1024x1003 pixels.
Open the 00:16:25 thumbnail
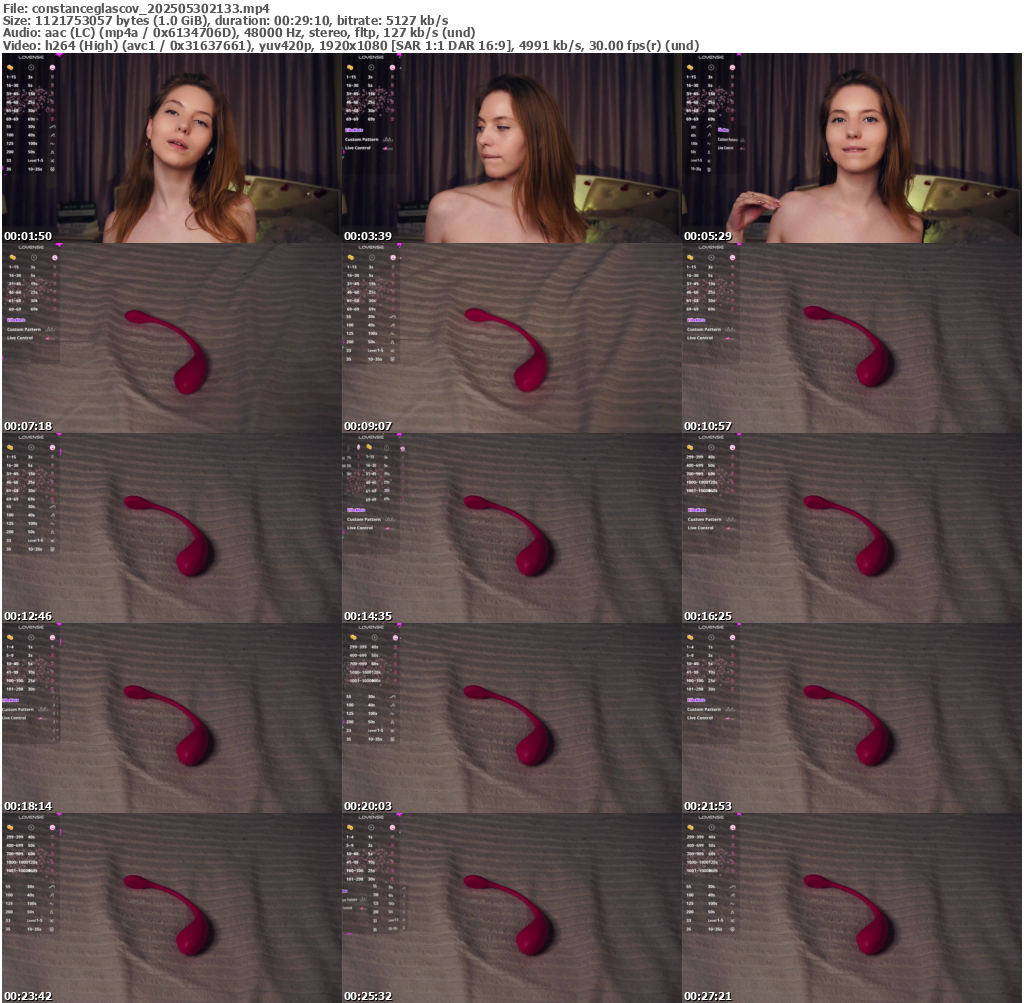pyautogui.click(x=851, y=528)
